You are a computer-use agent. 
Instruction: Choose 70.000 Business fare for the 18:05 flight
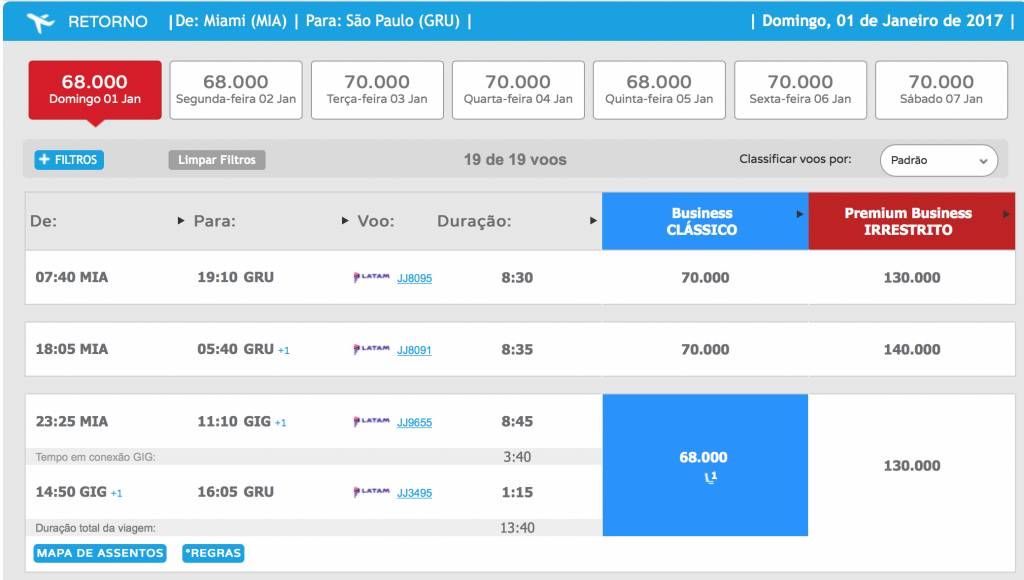(705, 349)
